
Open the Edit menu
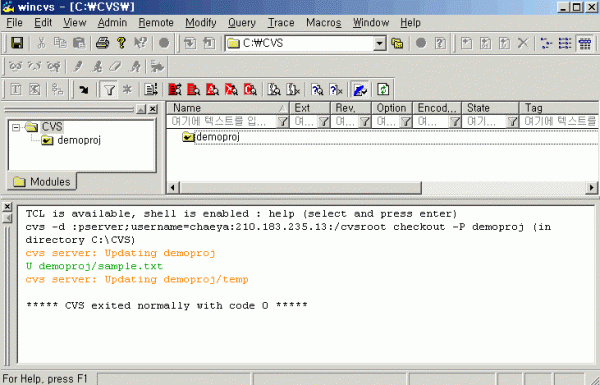[43, 23]
